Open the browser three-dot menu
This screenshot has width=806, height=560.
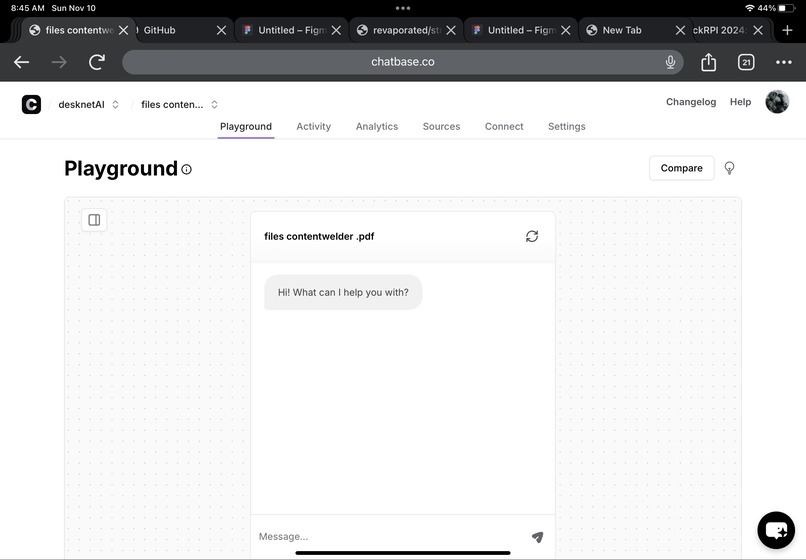point(783,62)
